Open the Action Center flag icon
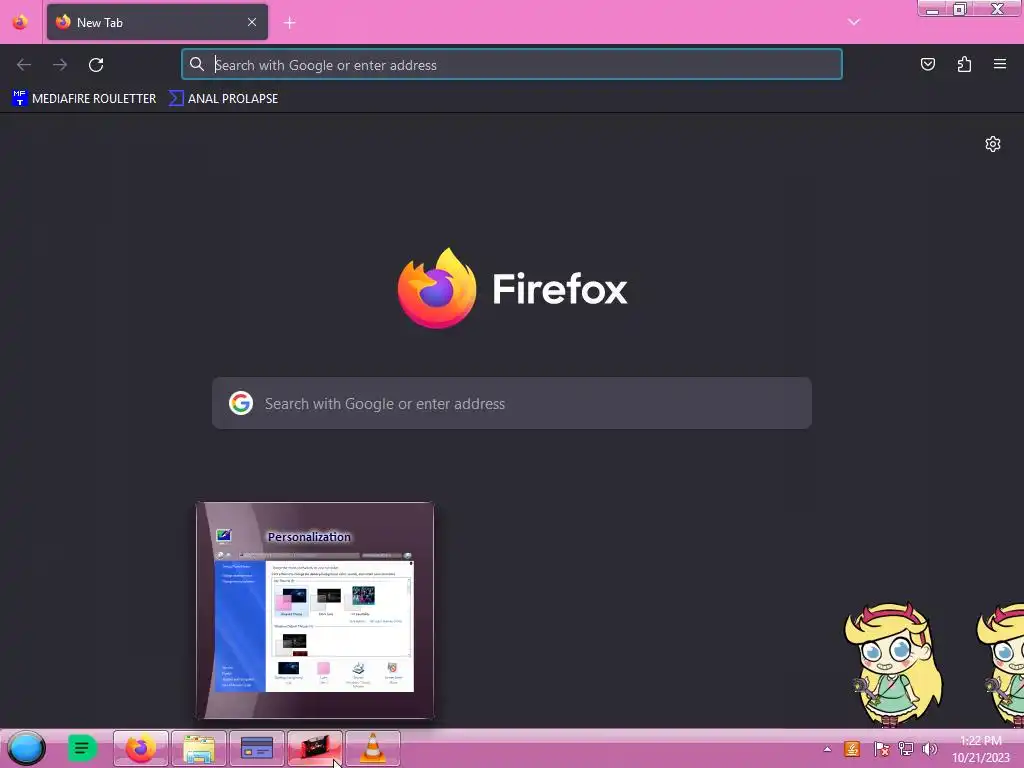Image resolution: width=1024 pixels, height=768 pixels. coord(881,749)
